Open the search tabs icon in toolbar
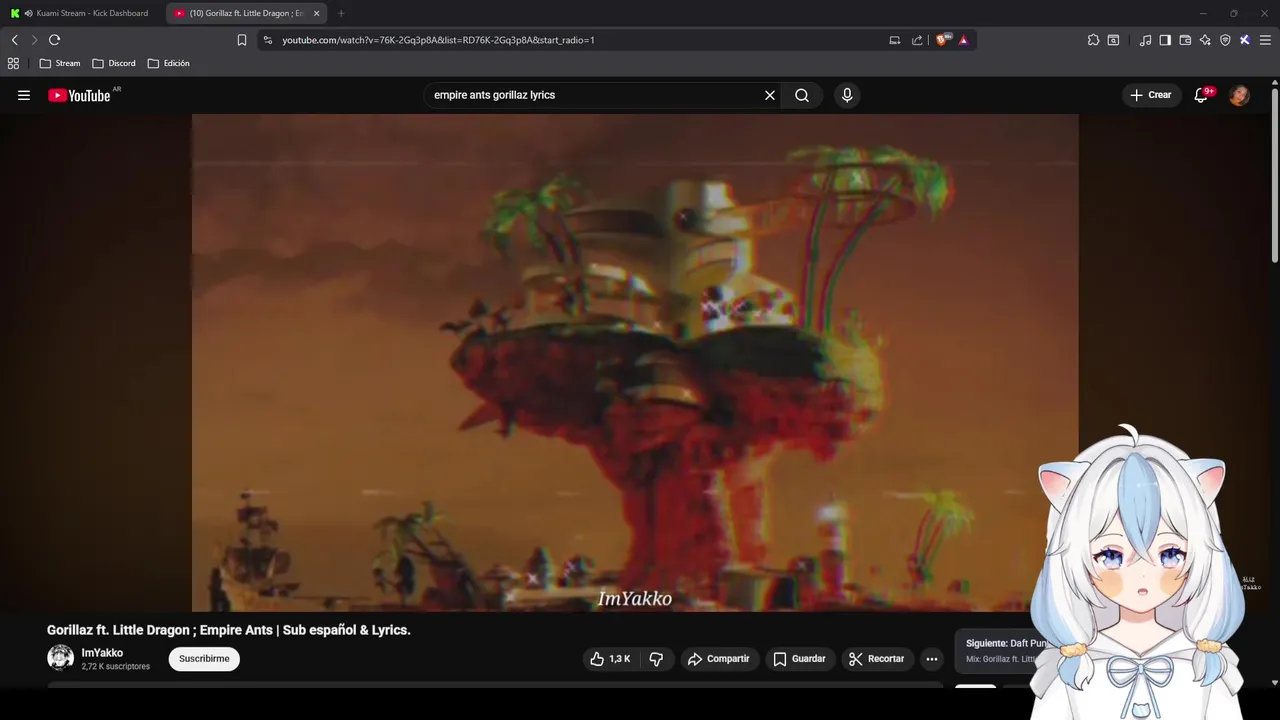This screenshot has width=1280, height=720. (x=1113, y=40)
